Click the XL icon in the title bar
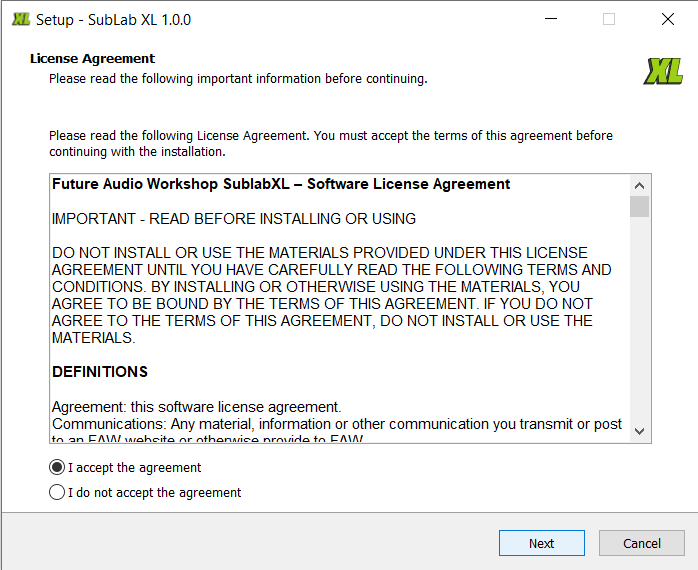698x570 pixels. (x=20, y=20)
